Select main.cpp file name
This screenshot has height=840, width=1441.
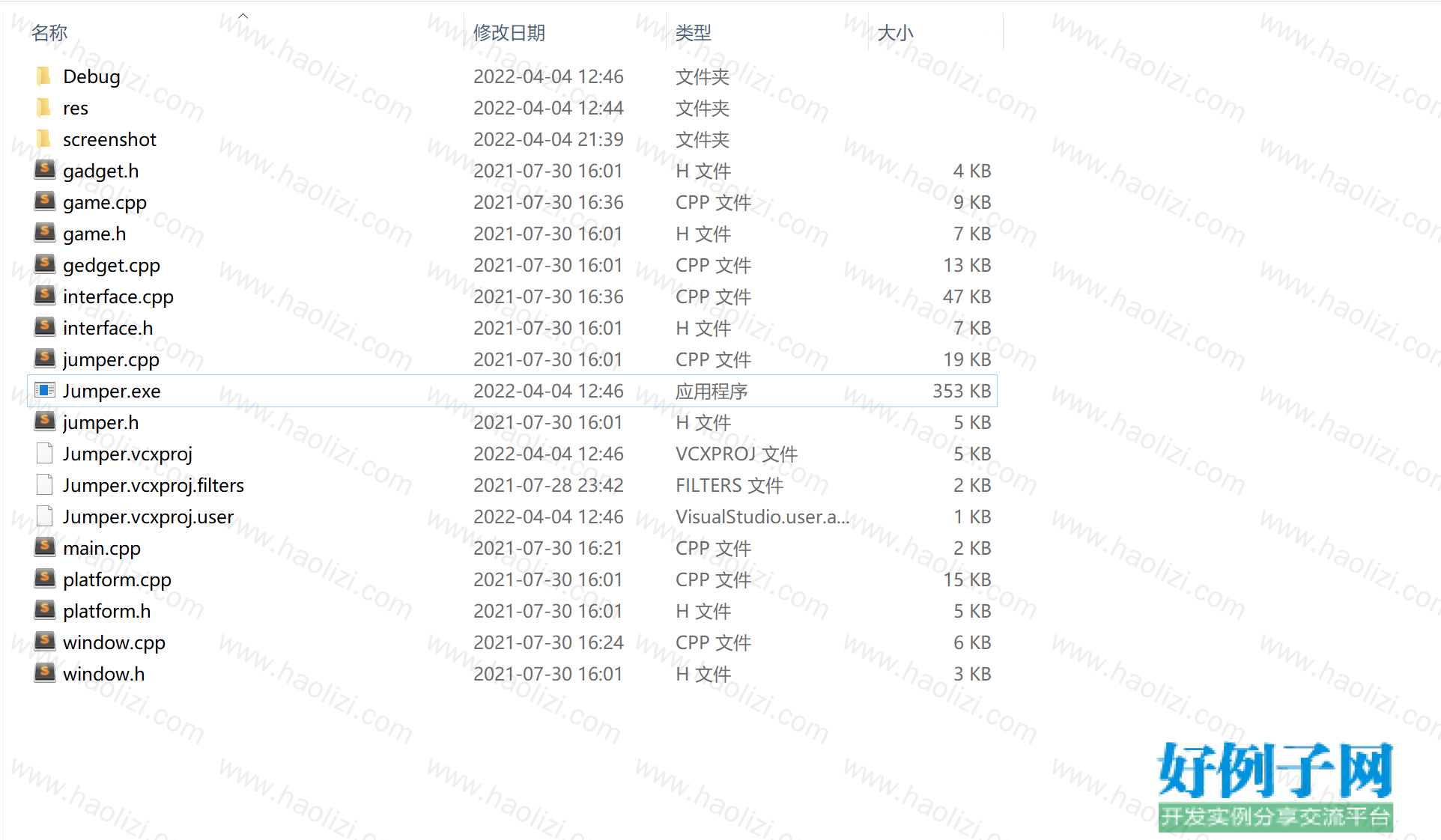click(102, 549)
